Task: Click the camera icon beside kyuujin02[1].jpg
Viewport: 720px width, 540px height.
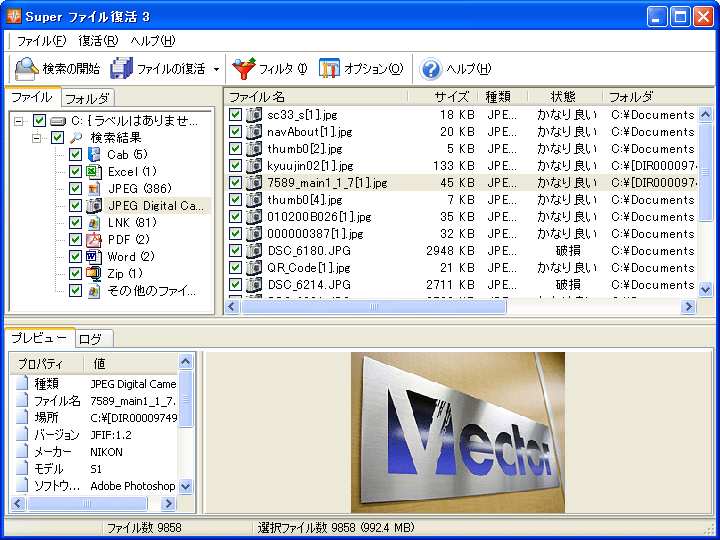Action: pyautogui.click(x=254, y=165)
